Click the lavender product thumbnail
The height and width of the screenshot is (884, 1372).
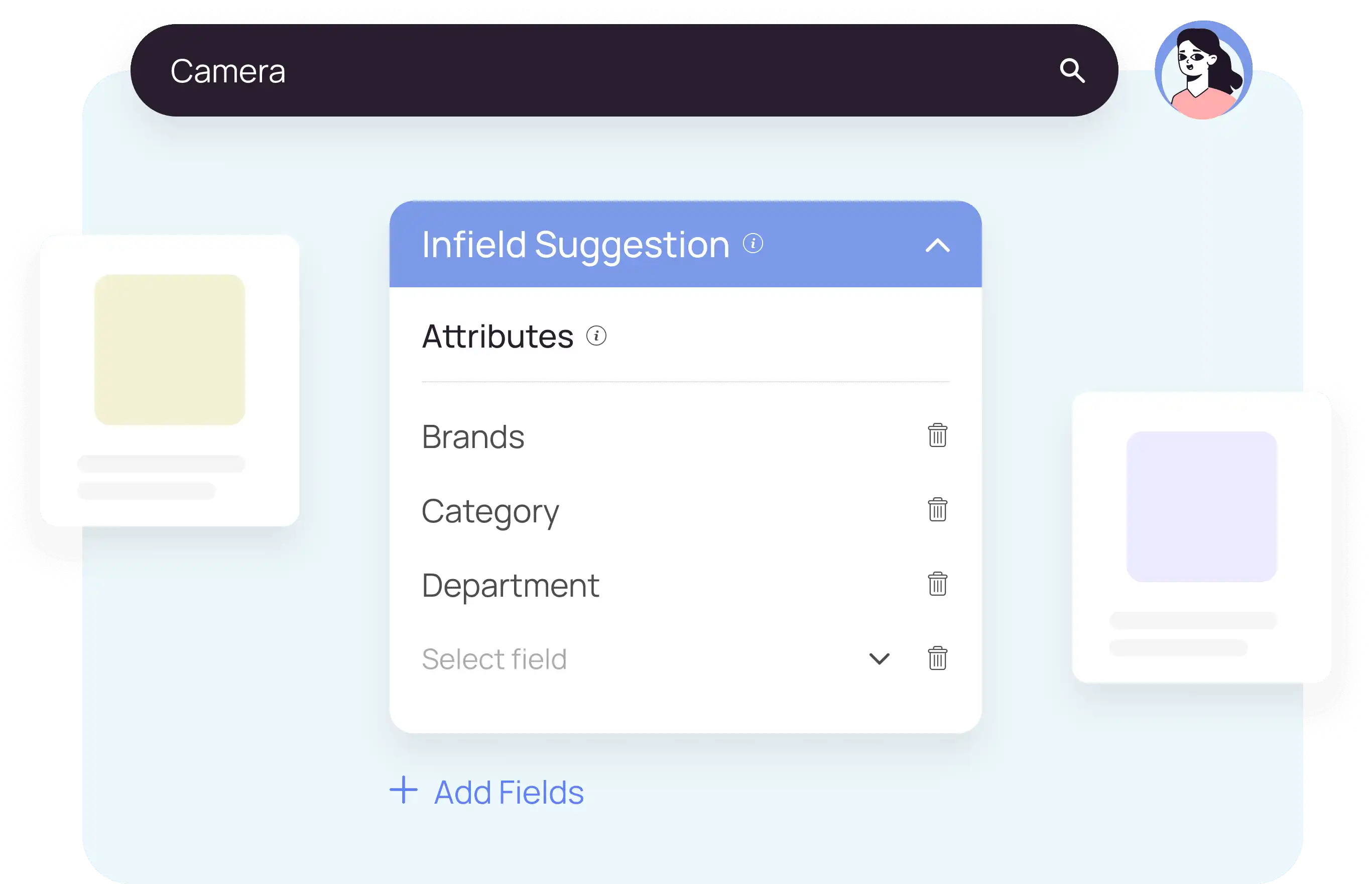coord(1201,506)
